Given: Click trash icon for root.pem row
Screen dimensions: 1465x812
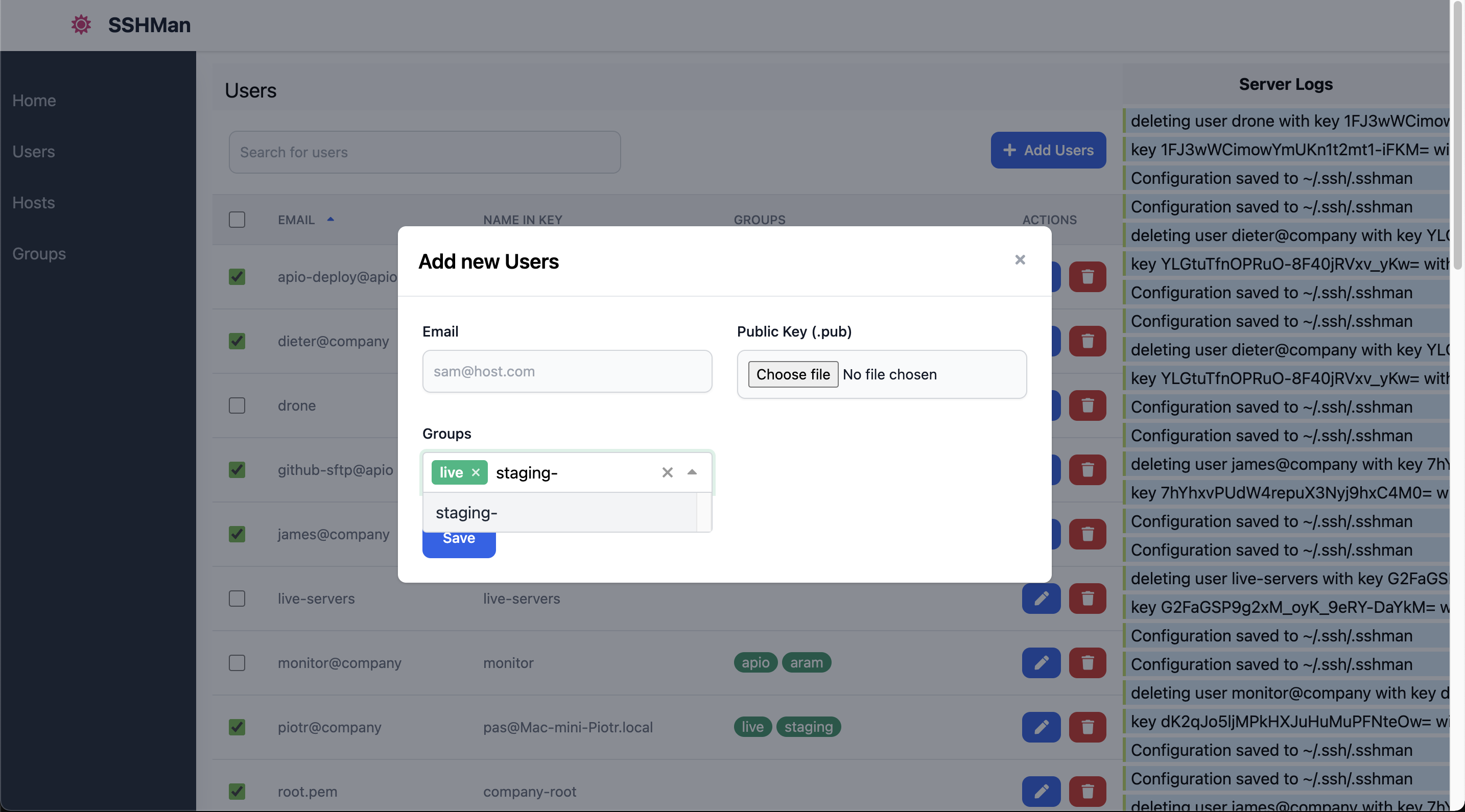Looking at the screenshot, I should tap(1087, 791).
